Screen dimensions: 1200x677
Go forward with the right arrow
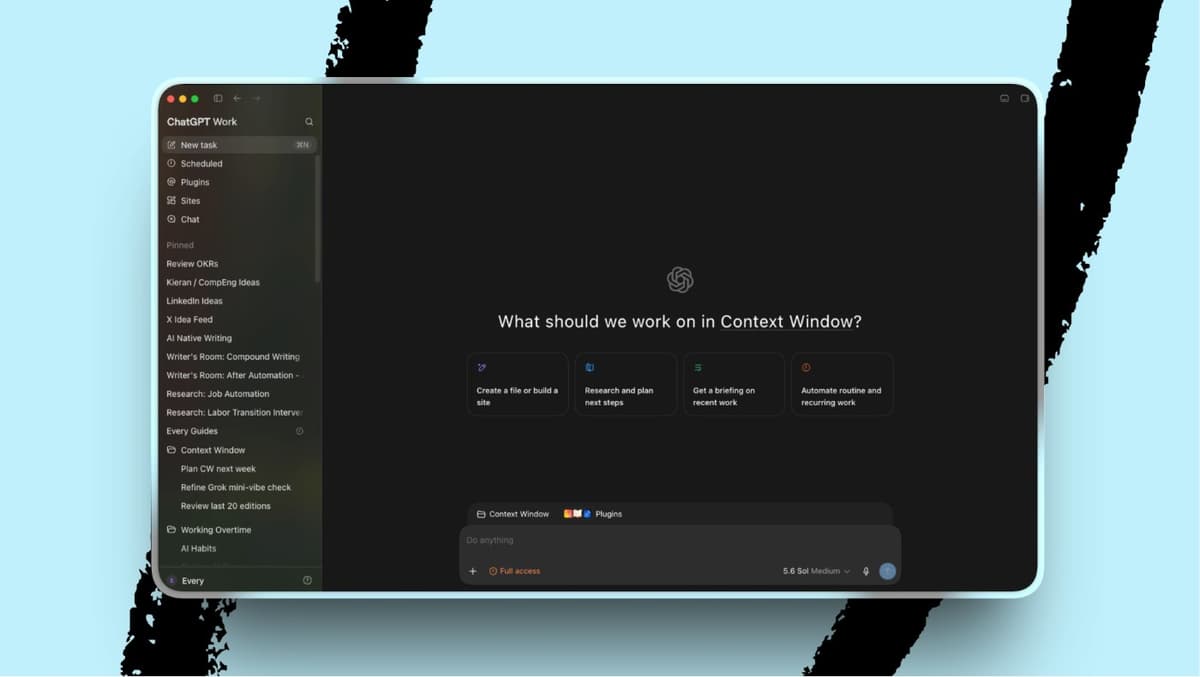pyautogui.click(x=256, y=98)
